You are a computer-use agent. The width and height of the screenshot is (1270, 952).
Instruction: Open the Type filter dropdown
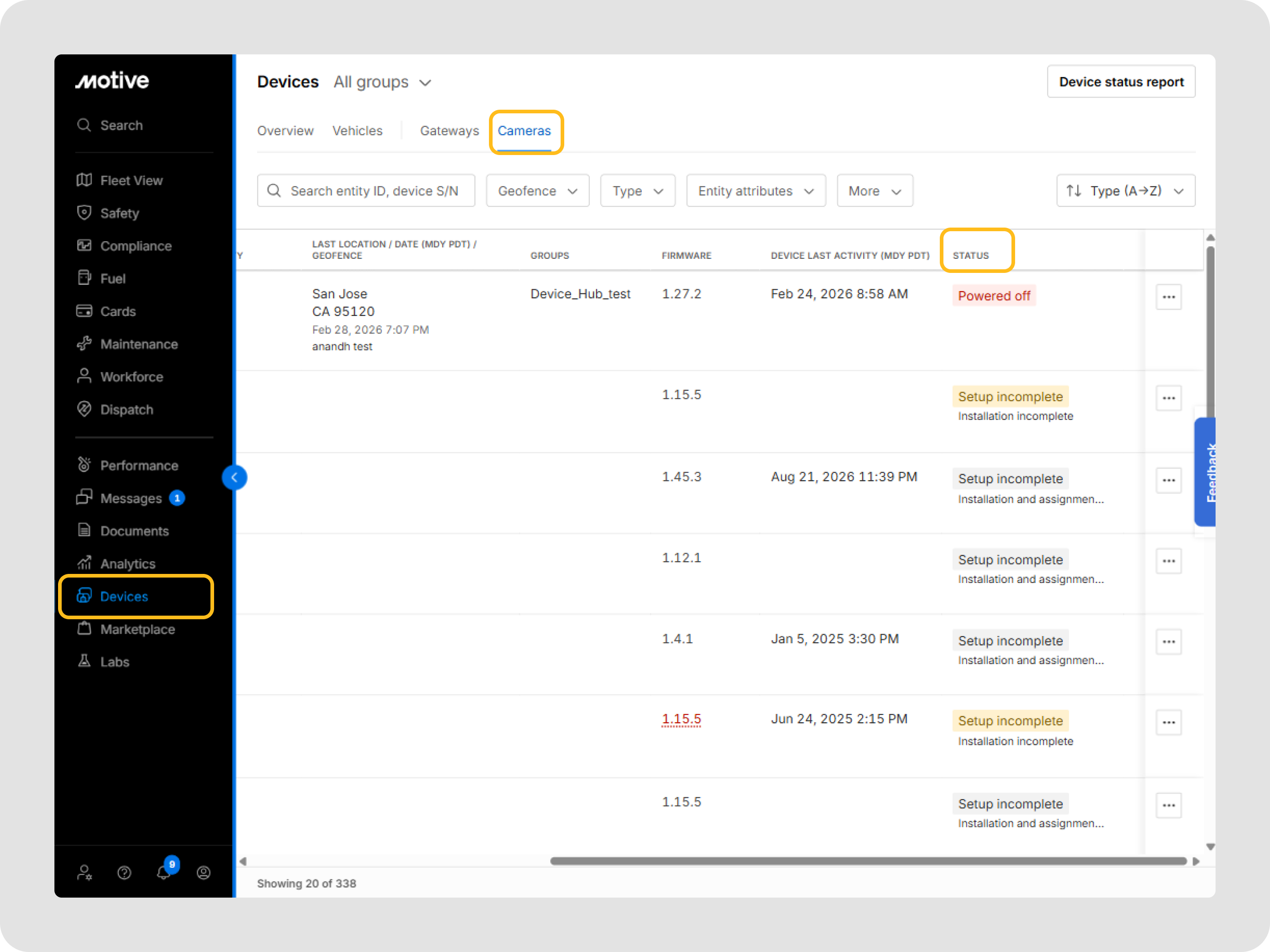pyautogui.click(x=638, y=190)
